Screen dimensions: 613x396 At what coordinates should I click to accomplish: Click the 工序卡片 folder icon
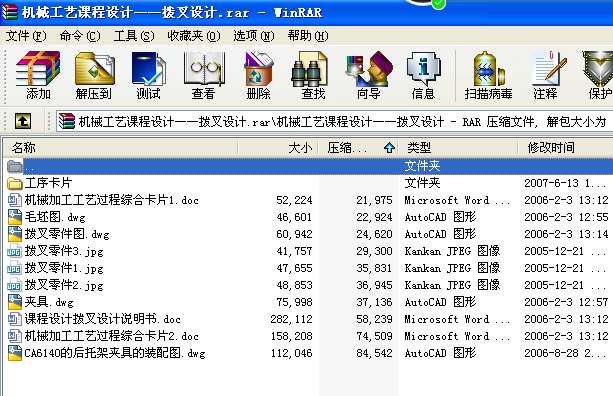[x=14, y=183]
